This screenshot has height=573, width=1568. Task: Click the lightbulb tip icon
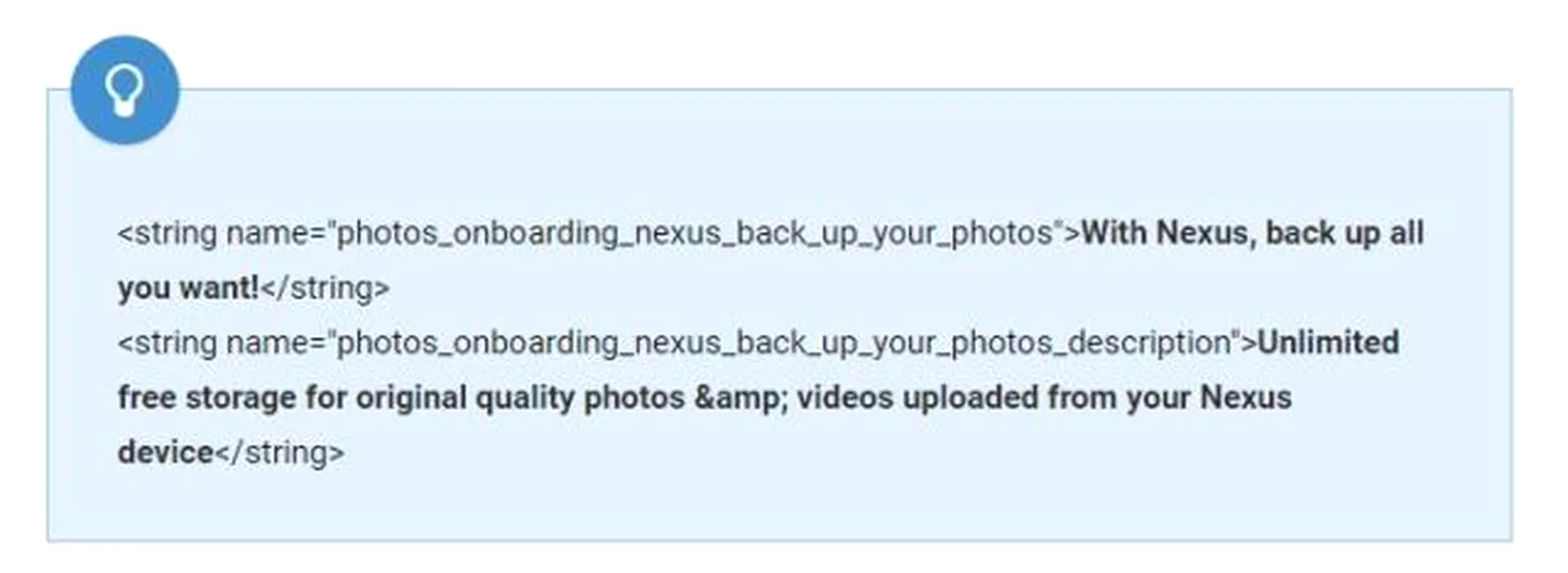[x=124, y=90]
